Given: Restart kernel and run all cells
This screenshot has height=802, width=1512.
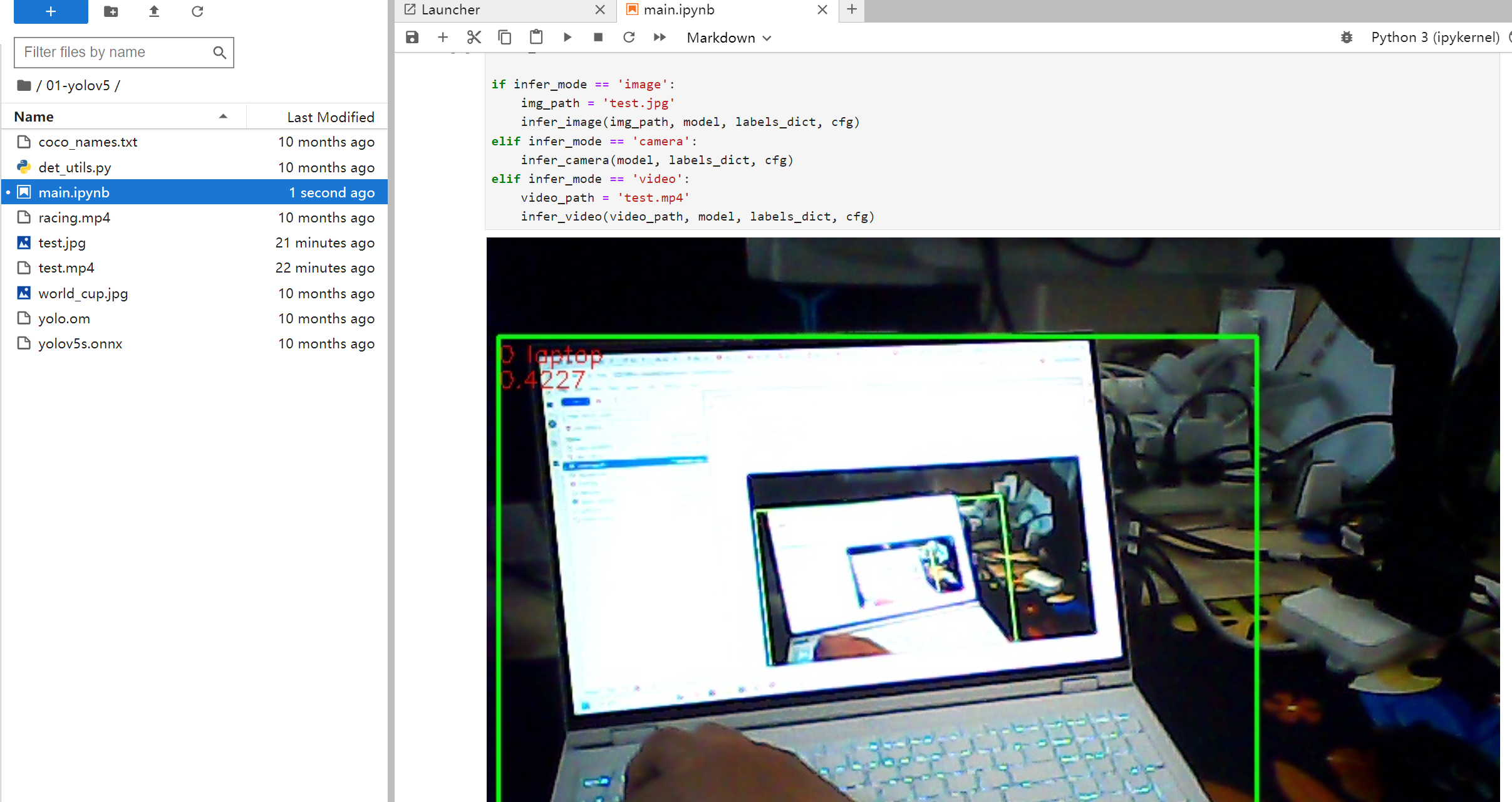Looking at the screenshot, I should [x=660, y=38].
